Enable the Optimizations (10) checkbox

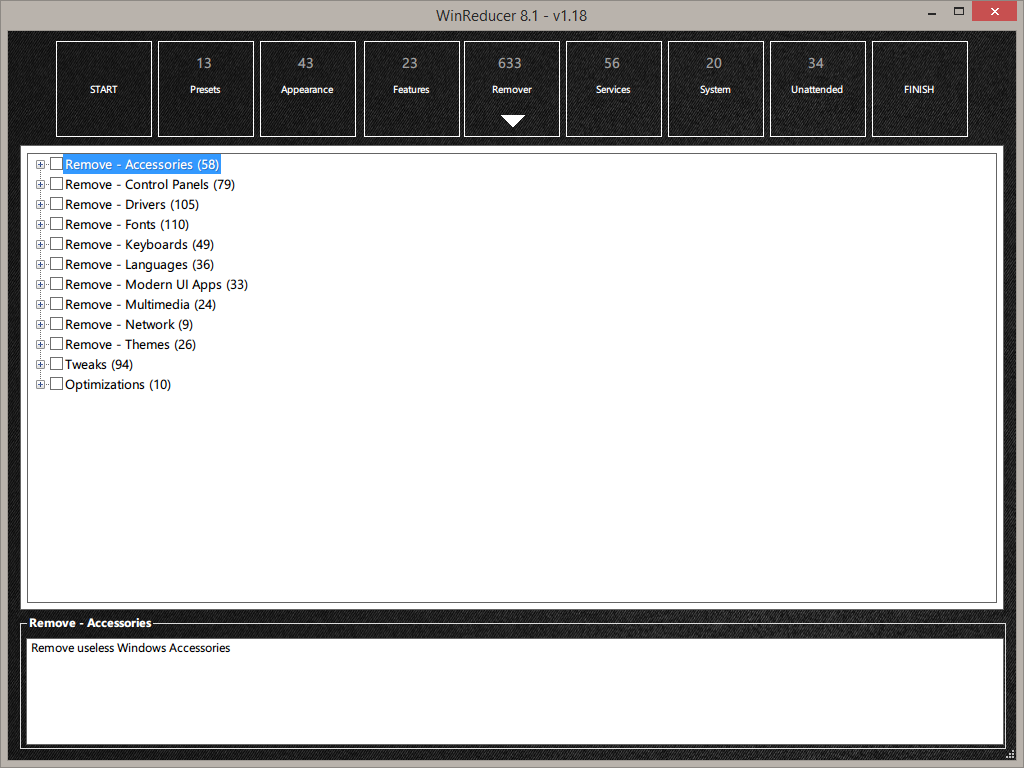tap(57, 384)
